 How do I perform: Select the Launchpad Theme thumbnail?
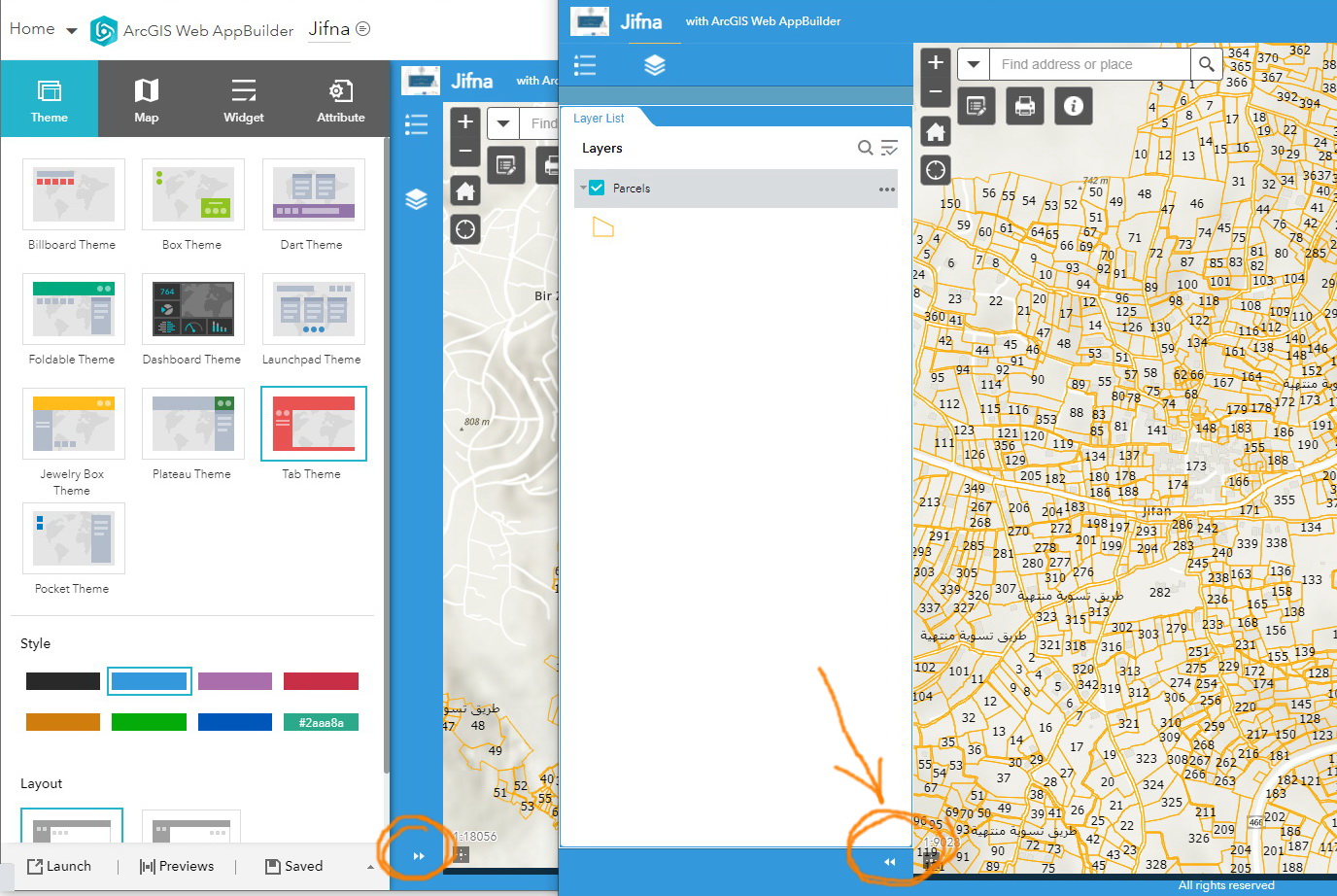(x=314, y=309)
